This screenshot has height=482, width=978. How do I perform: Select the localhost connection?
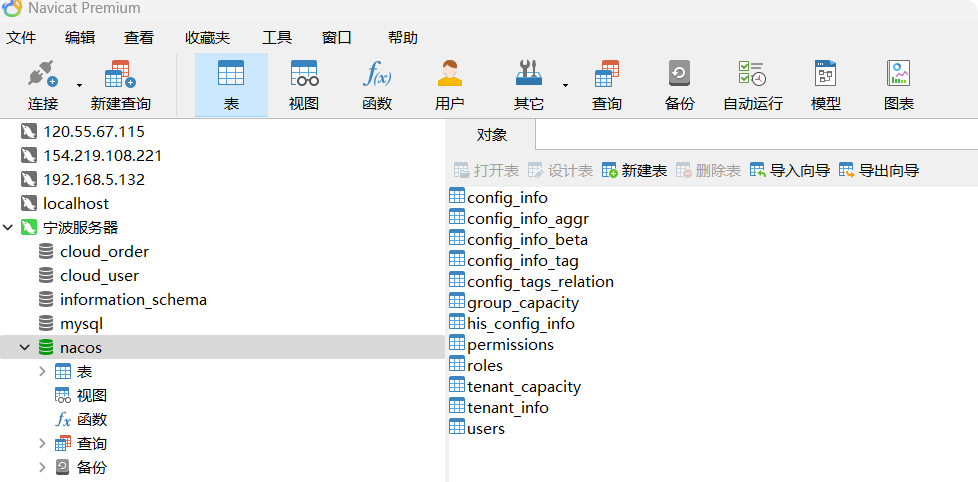pyautogui.click(x=75, y=203)
